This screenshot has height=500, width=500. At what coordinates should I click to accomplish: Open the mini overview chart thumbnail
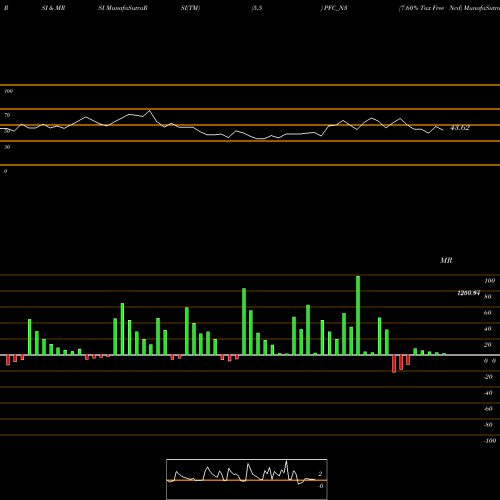pos(247,479)
